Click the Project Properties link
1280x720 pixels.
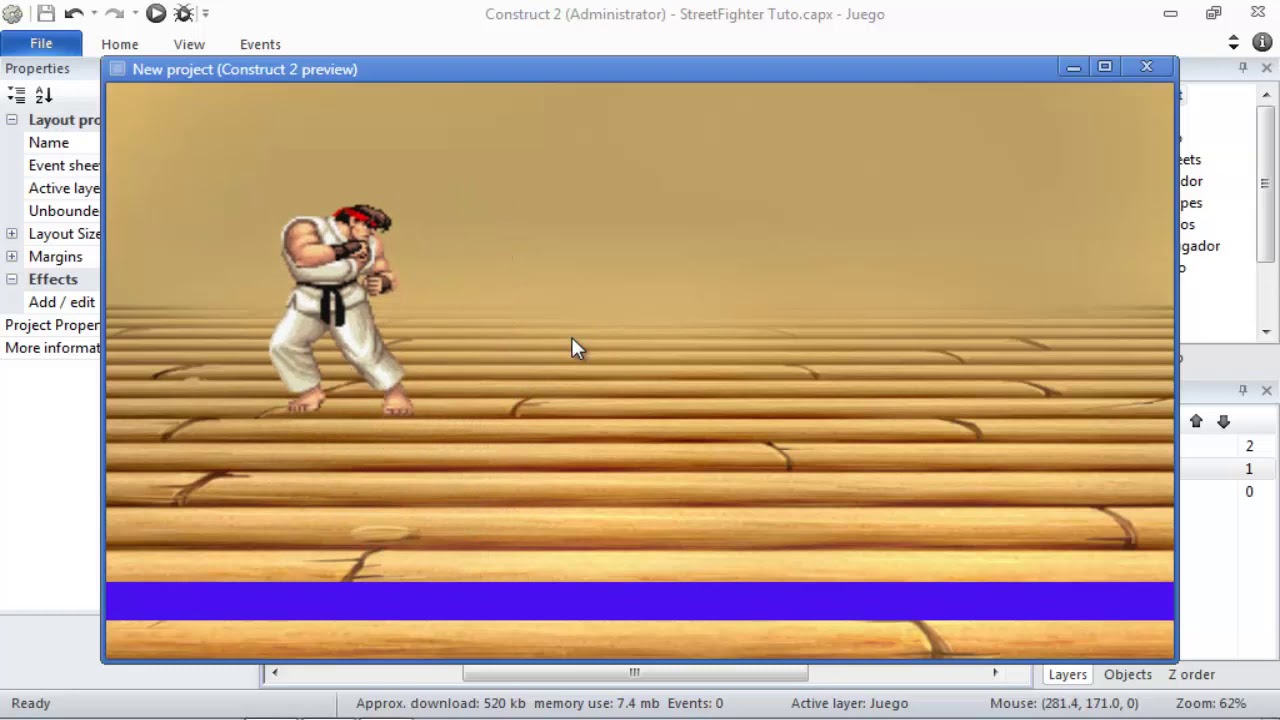click(x=52, y=325)
